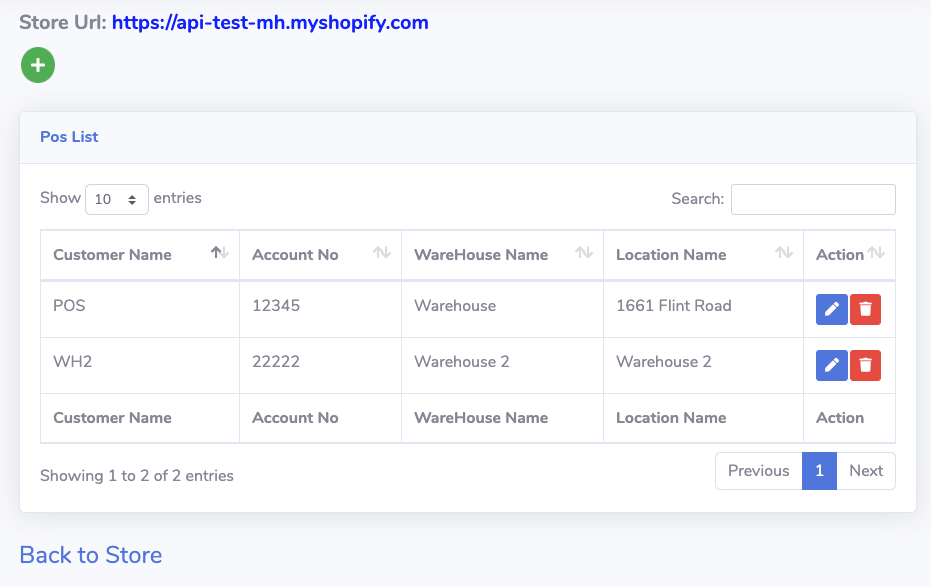Viewport: 931px width, 587px height.
Task: Delete the WH2 customer row
Action: pyautogui.click(x=865, y=366)
